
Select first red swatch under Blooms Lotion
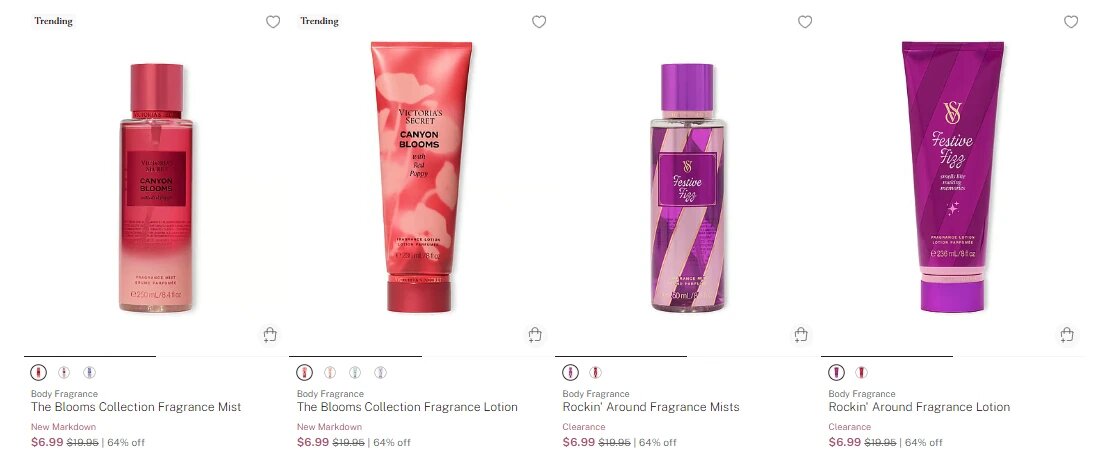[305, 372]
